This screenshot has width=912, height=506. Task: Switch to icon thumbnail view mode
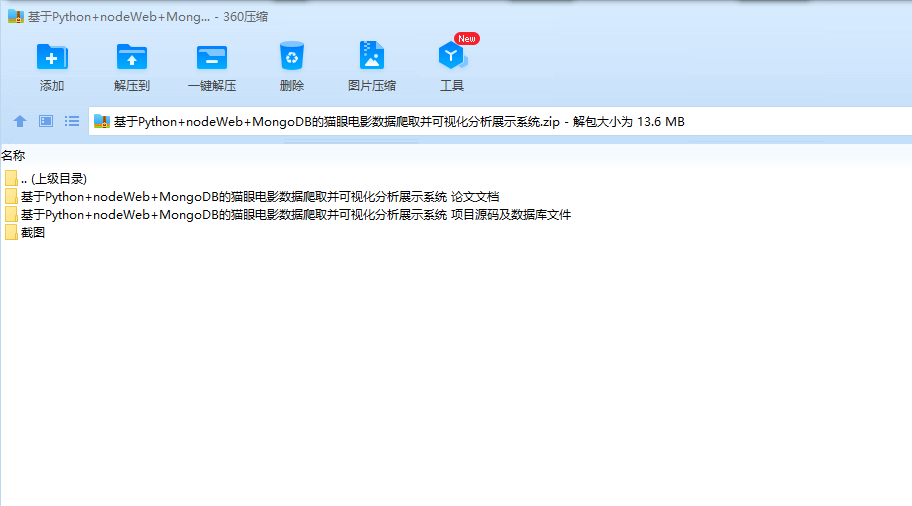coord(46,121)
